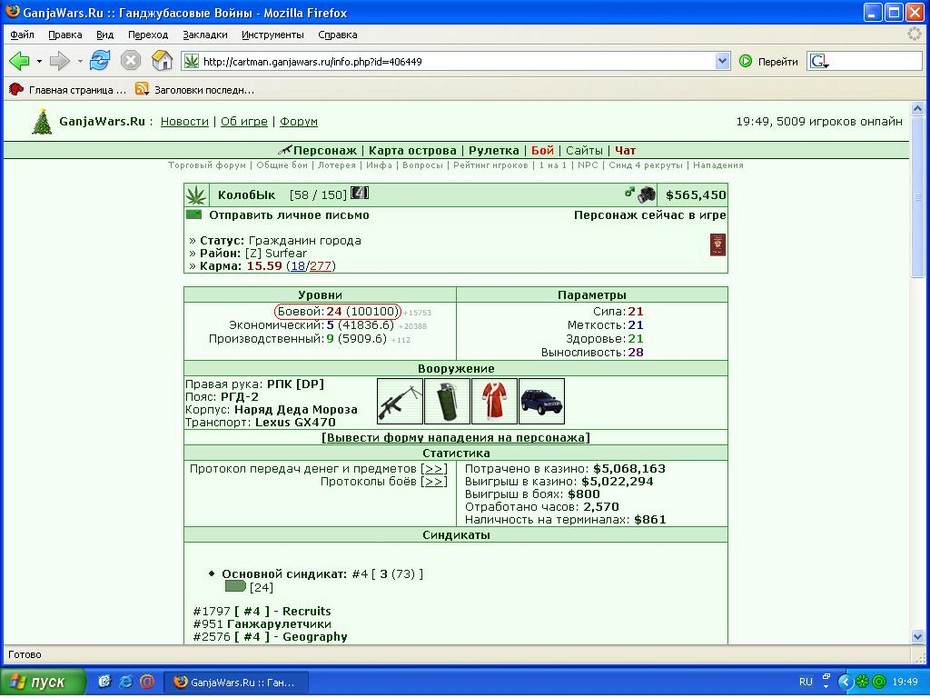
Task: Launch Internet Explorer from quick launch
Action: pos(126,682)
